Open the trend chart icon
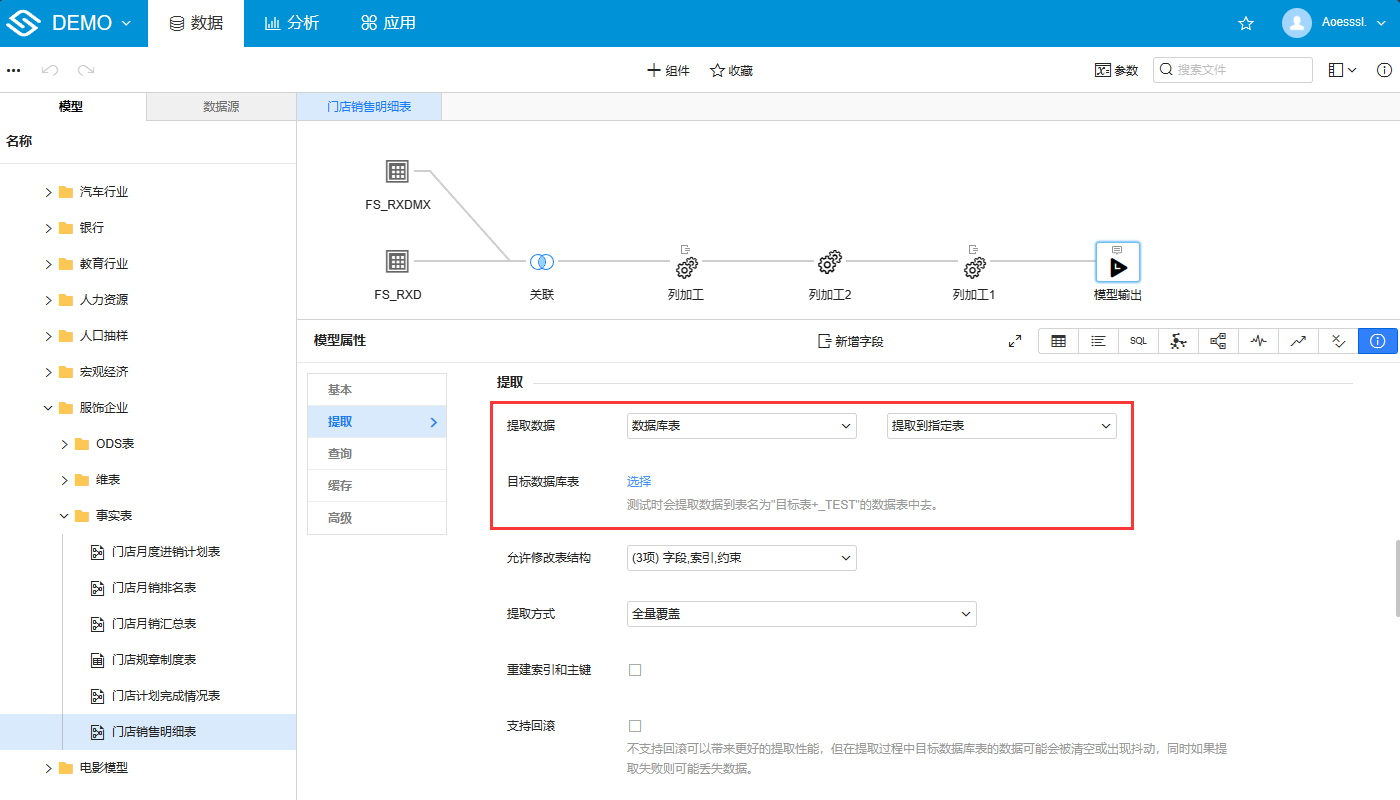Viewport: 1400px width, 800px height. tap(1298, 340)
